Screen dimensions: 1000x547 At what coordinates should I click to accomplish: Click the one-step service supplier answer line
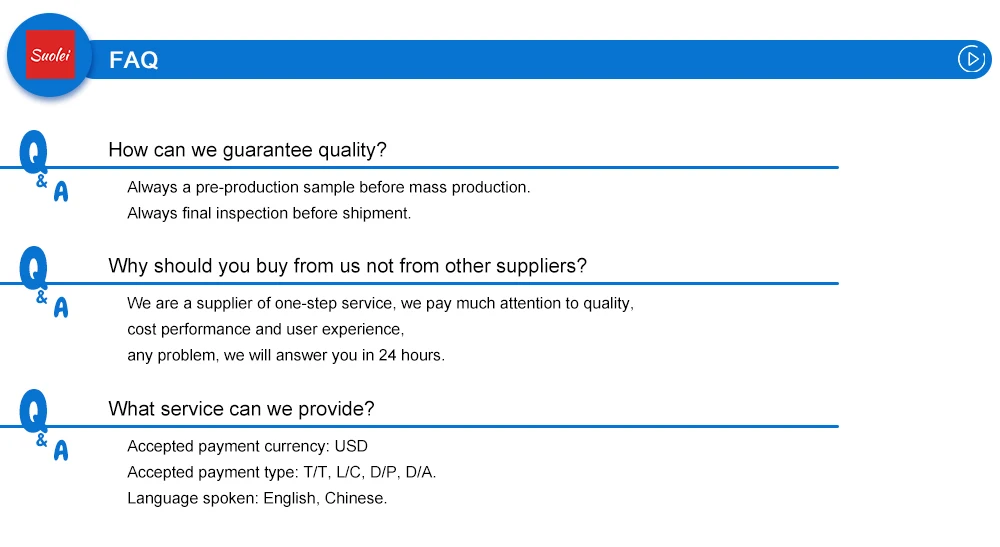tap(380, 303)
